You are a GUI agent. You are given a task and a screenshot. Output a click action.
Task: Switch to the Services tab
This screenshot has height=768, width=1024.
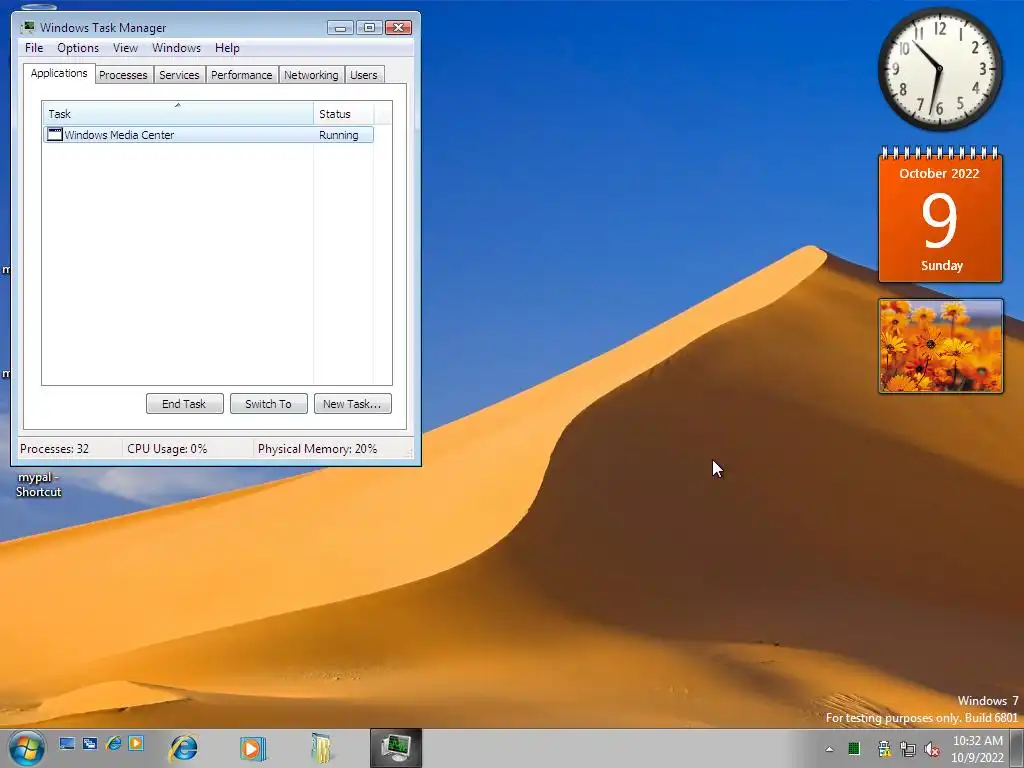pyautogui.click(x=179, y=75)
